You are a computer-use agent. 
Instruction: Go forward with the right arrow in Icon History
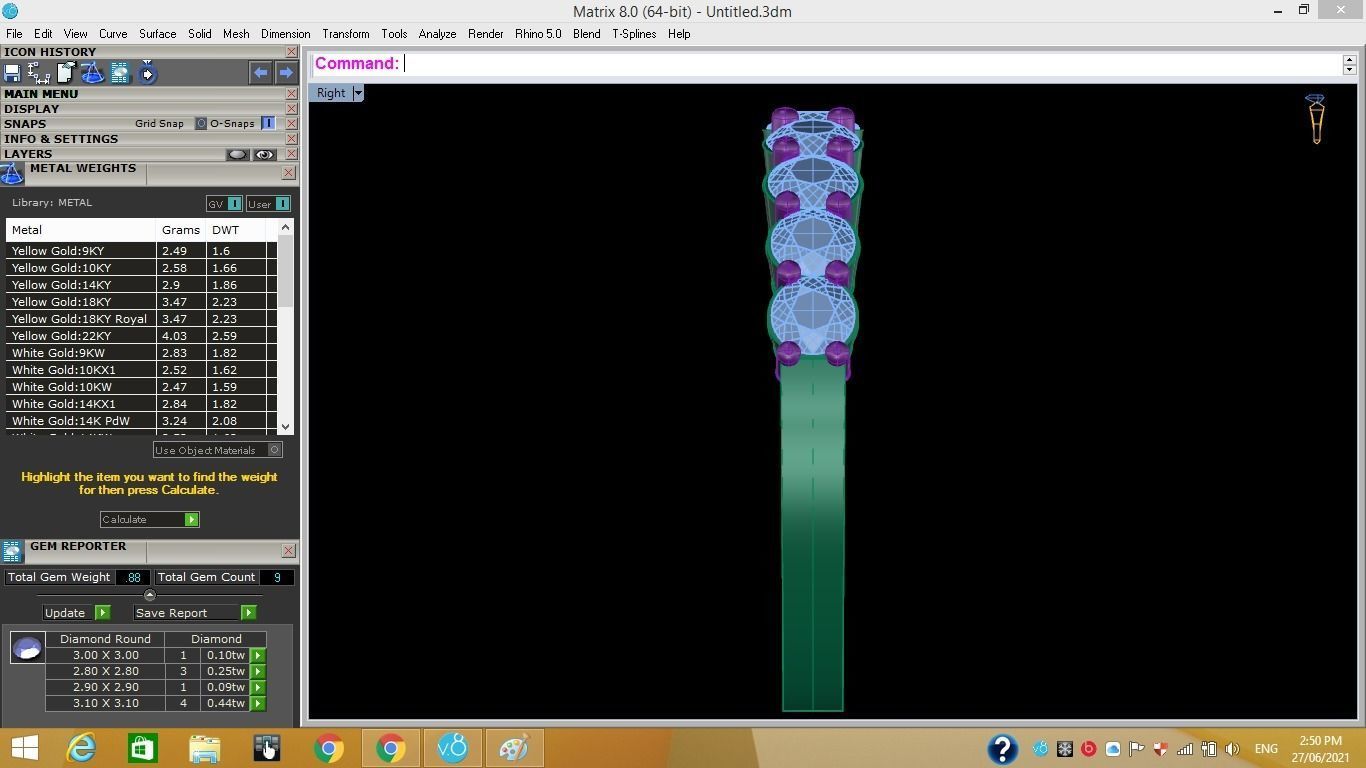coord(286,72)
